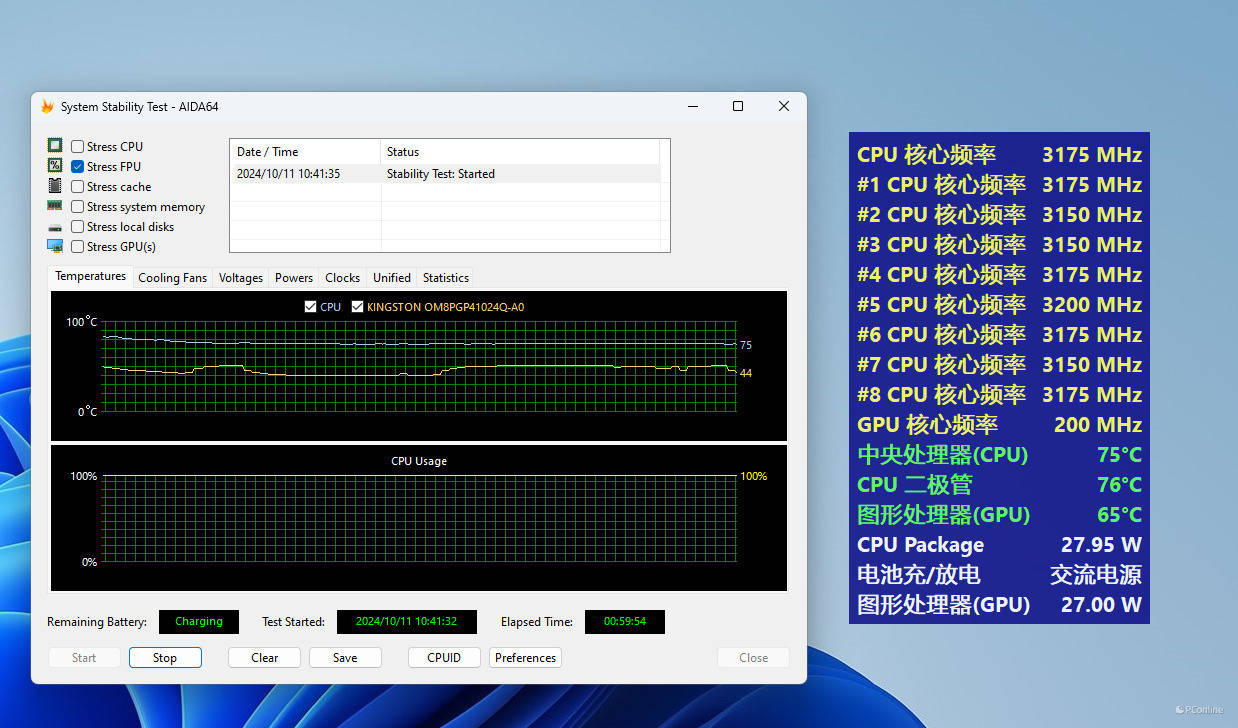The width and height of the screenshot is (1238, 728).
Task: Maximize the System Stability Test window
Action: pyautogui.click(x=738, y=106)
